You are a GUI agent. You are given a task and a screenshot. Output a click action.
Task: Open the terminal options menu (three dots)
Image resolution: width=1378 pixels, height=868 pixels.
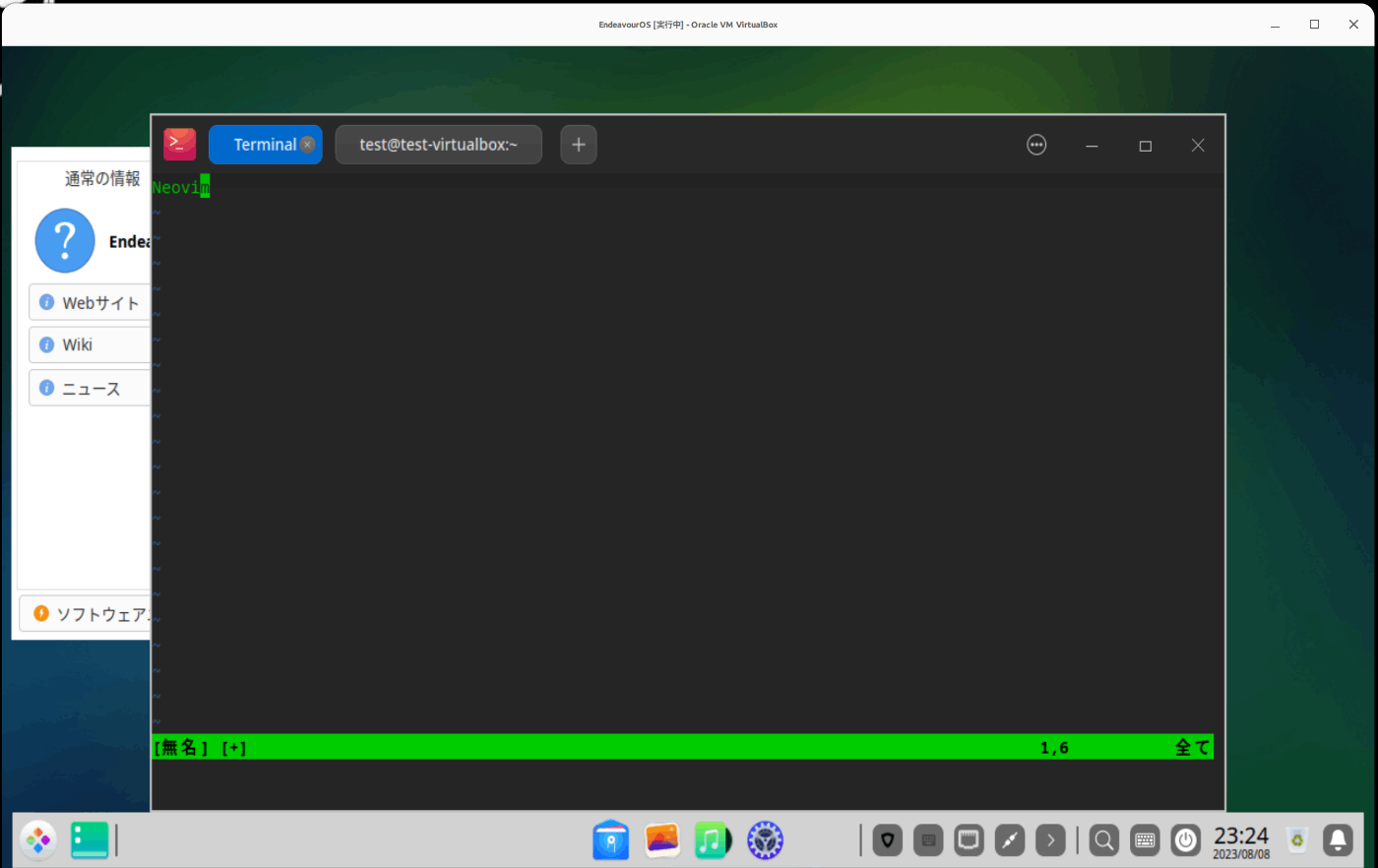point(1036,145)
